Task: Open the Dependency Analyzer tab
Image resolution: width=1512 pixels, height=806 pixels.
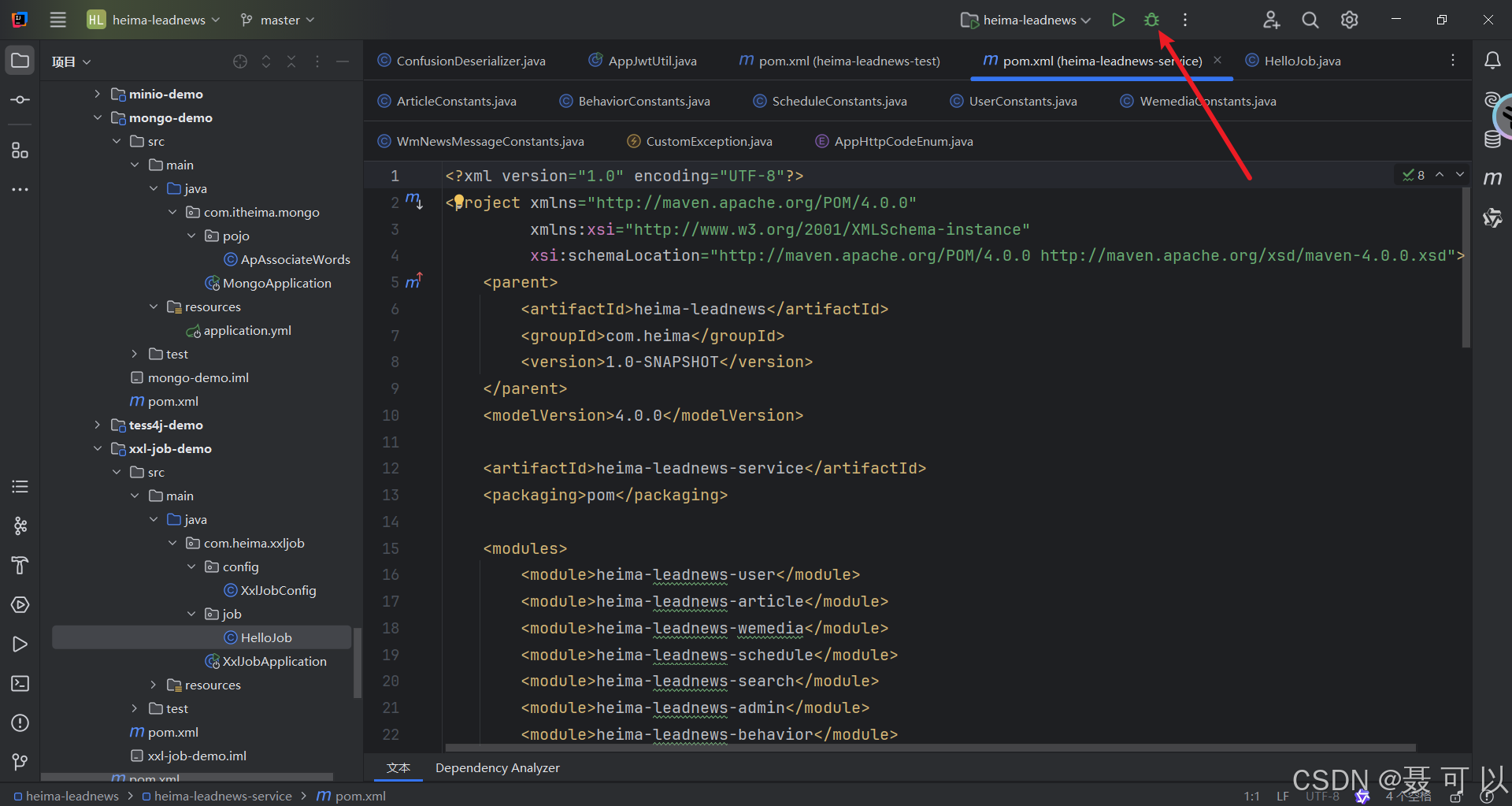Action: 498,767
